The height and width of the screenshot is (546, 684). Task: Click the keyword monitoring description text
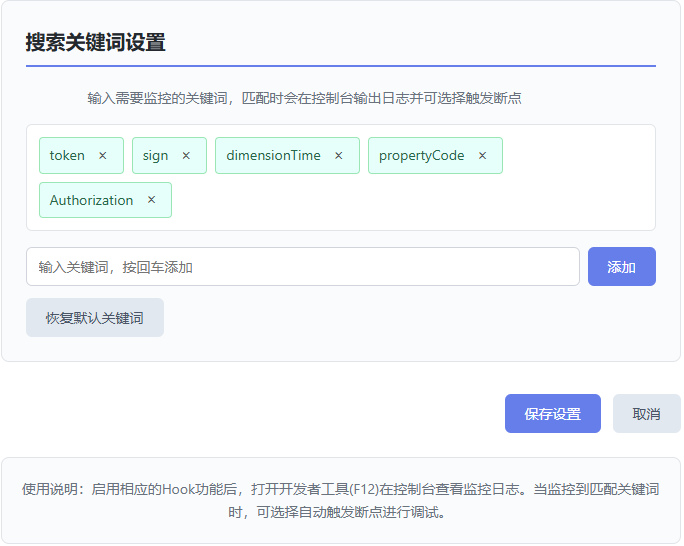304,98
